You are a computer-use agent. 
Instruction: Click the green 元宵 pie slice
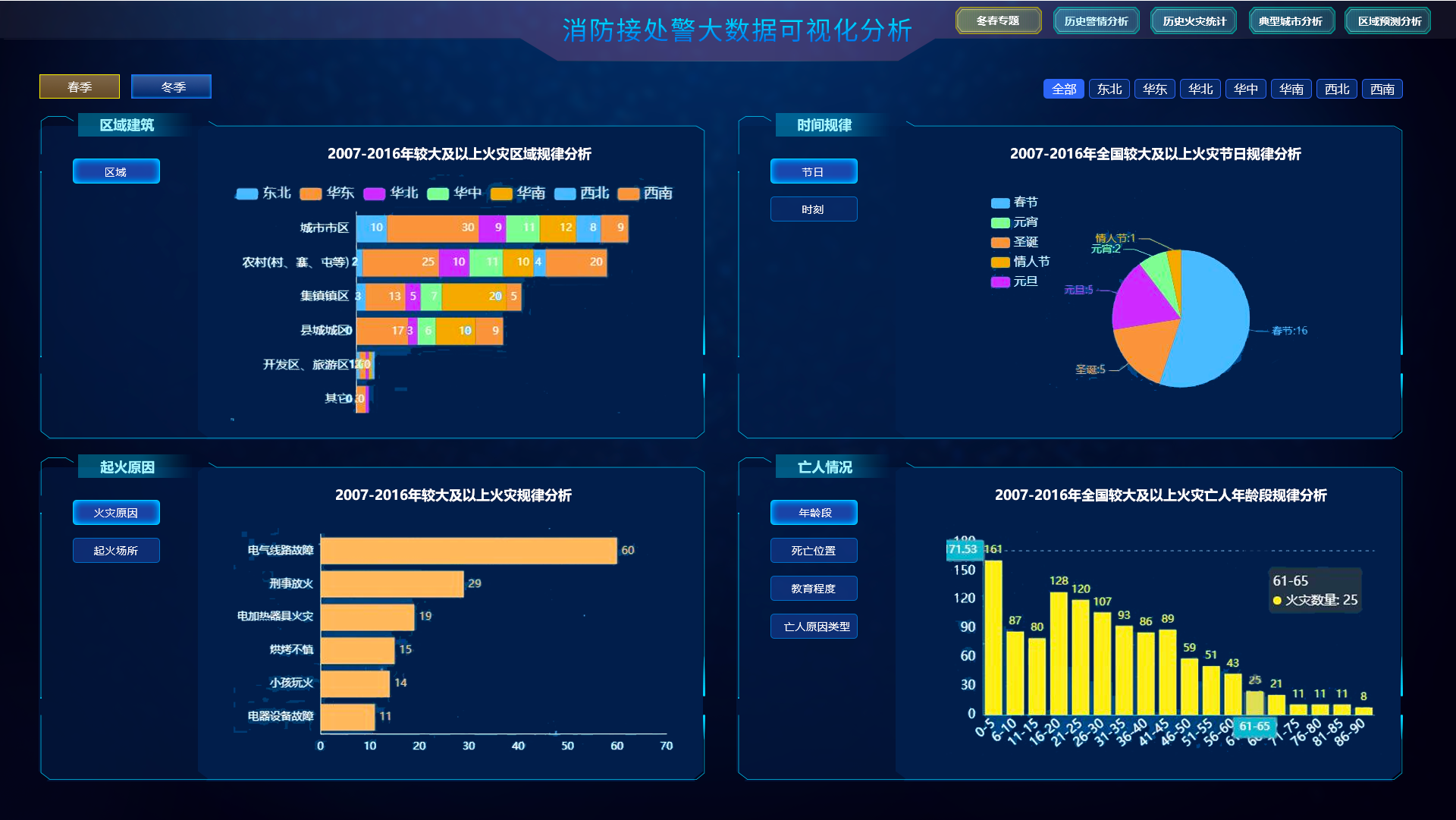point(1160,273)
